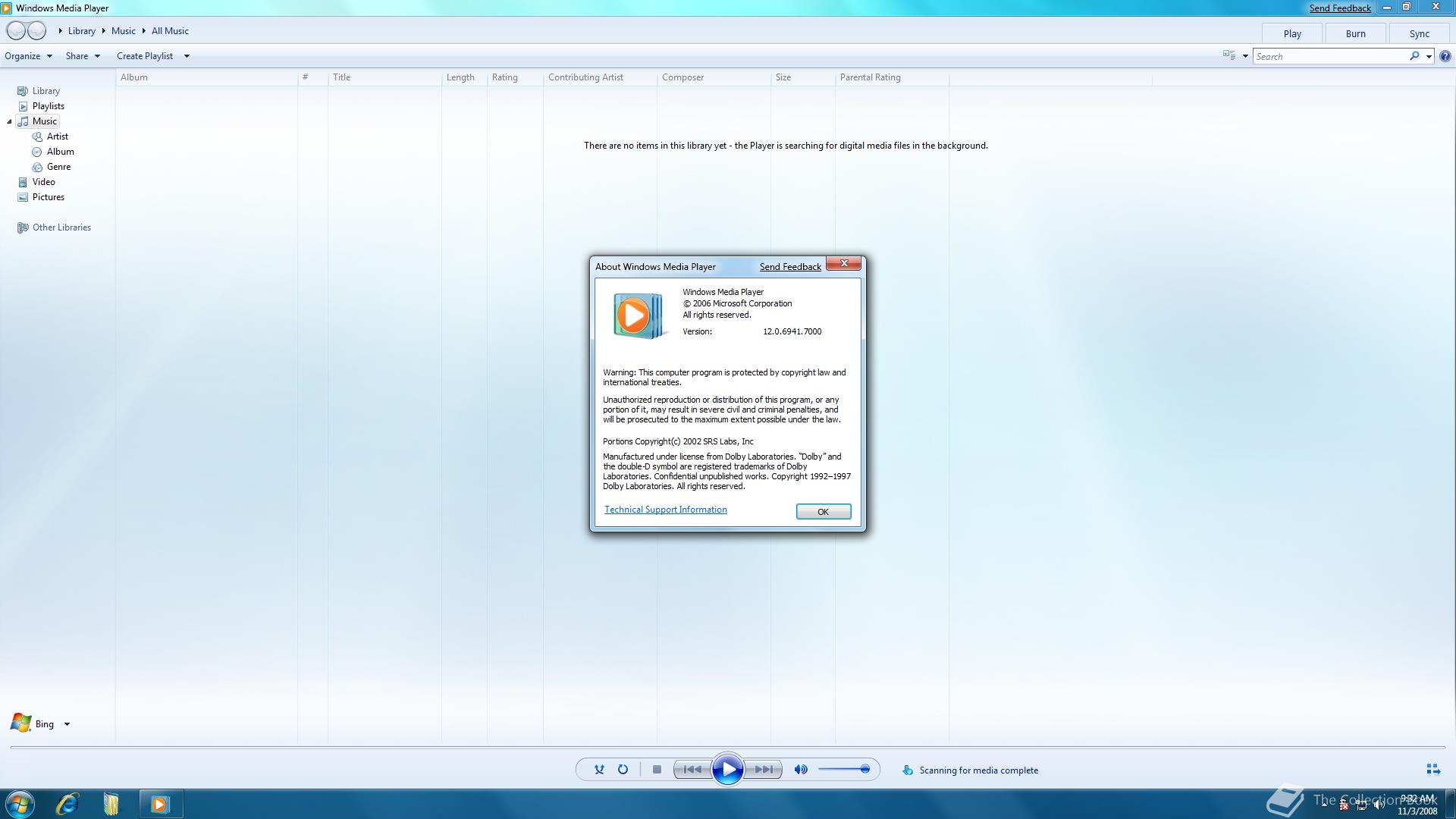The image size is (1456, 819).
Task: Collapse the Music tree node
Action: [9, 121]
